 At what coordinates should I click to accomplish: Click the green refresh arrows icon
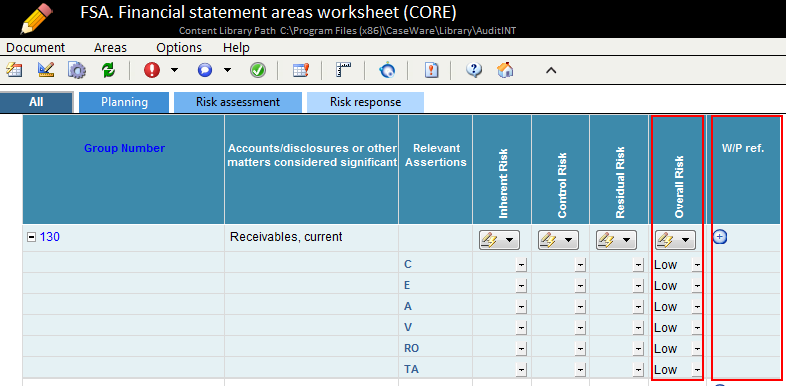click(x=108, y=70)
